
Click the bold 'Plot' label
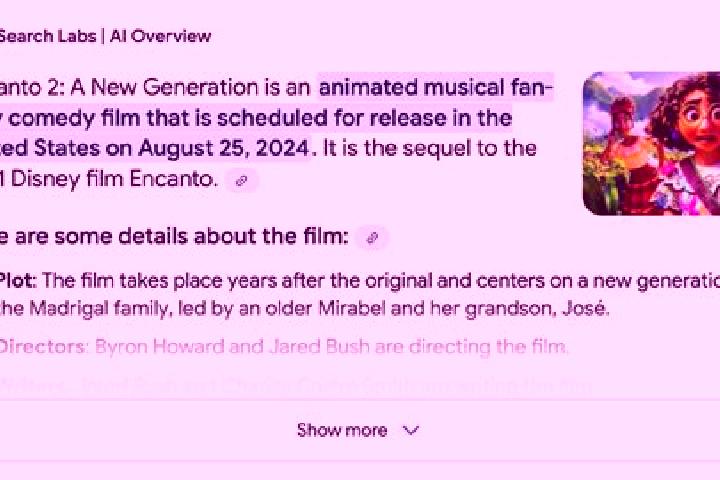17,281
